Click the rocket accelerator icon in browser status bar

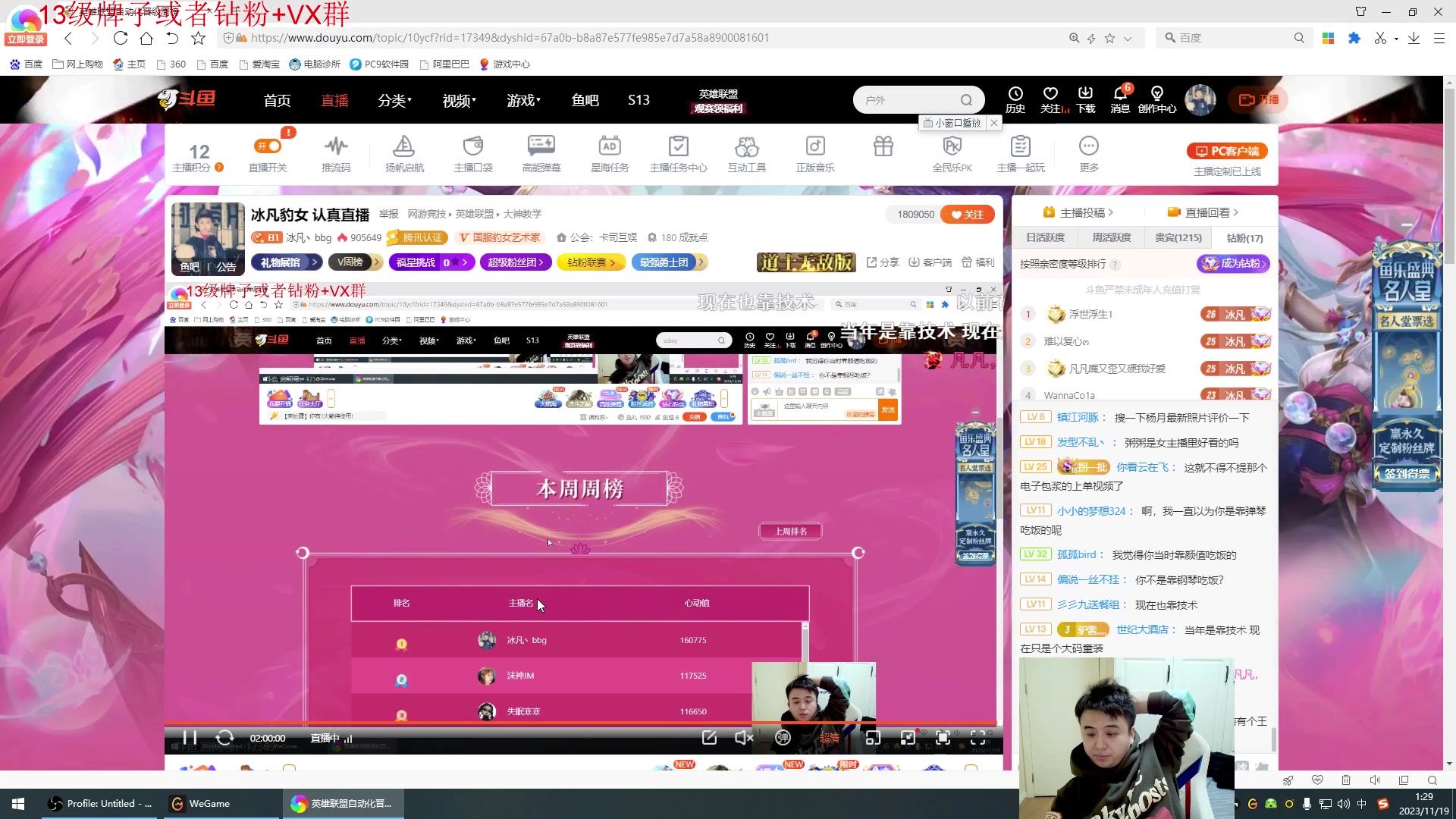tap(1288, 780)
